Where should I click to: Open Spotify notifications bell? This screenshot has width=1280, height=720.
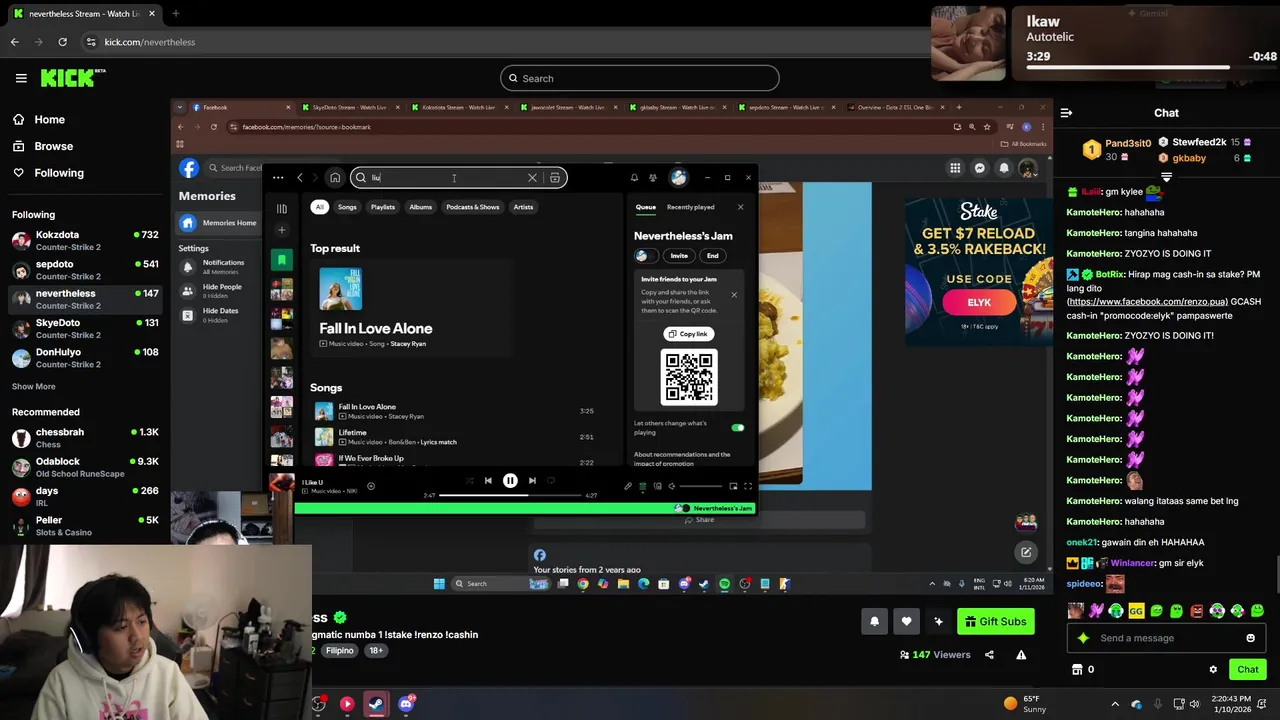[634, 178]
